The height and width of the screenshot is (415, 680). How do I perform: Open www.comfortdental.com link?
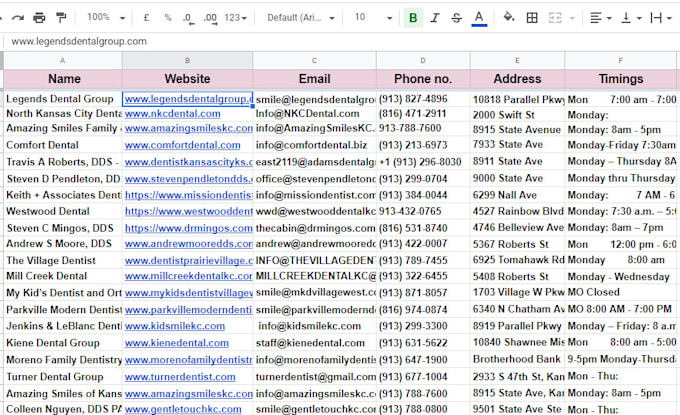(x=183, y=145)
